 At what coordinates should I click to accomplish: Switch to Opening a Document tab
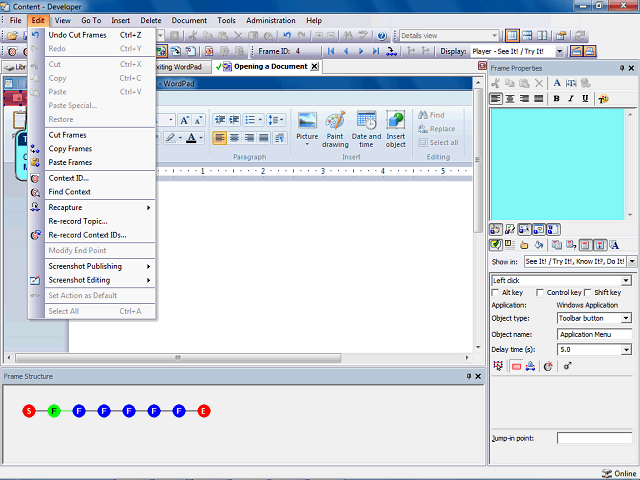click(x=266, y=67)
